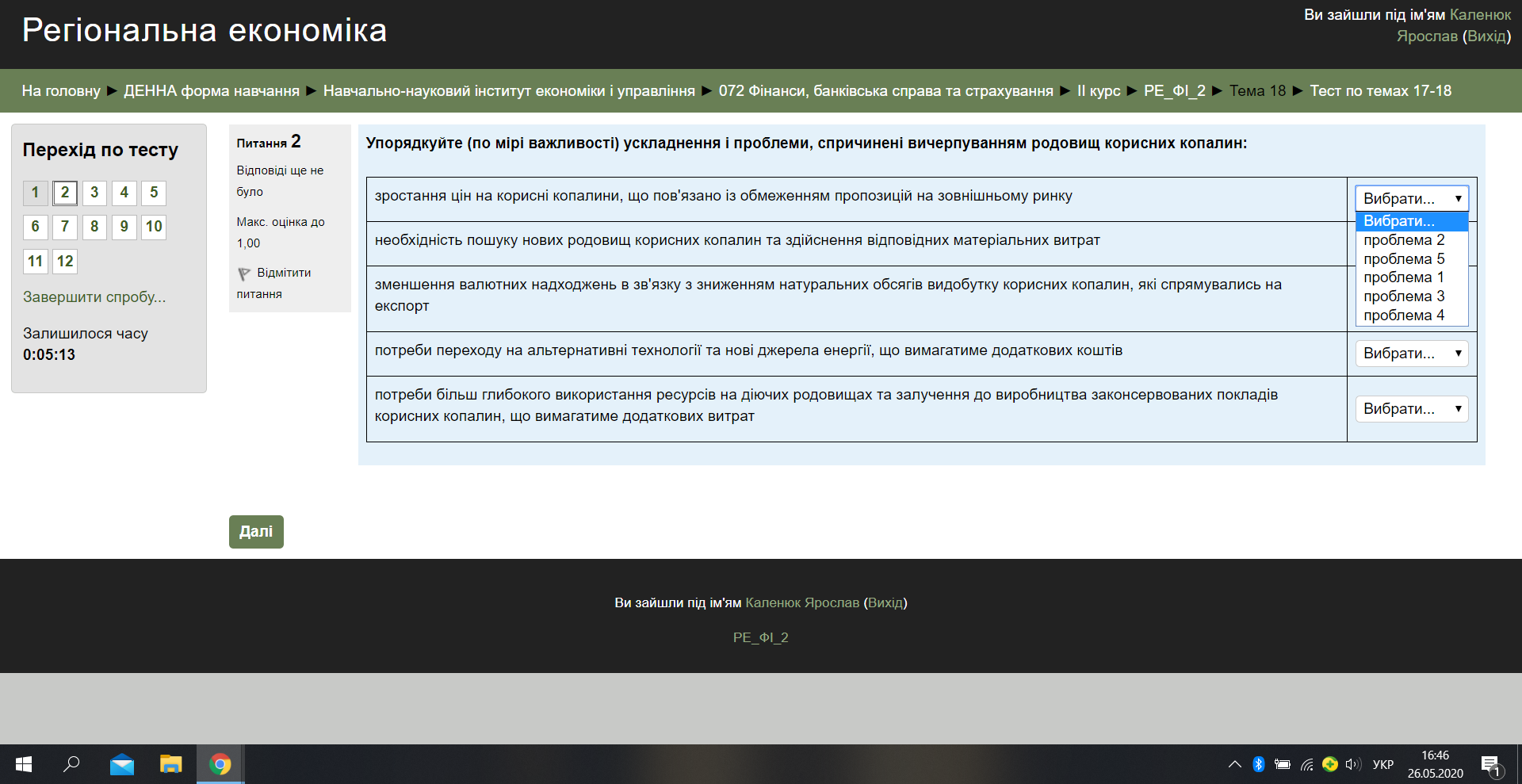1522x784 pixels.
Task: Open Windows Search in the taskbar
Action: pos(71,763)
